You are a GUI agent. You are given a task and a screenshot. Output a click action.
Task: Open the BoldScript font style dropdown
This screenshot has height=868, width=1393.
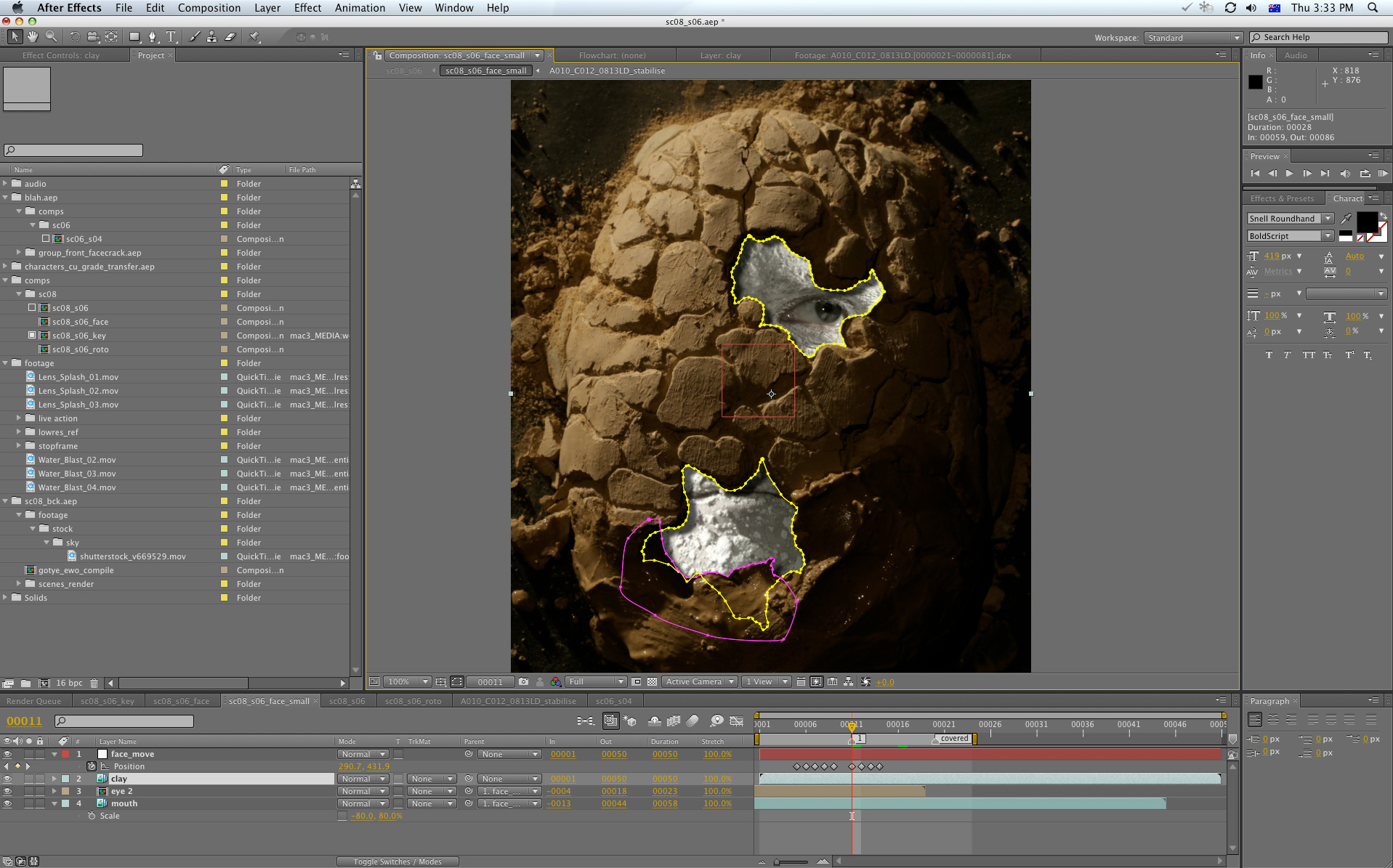[x=1291, y=236]
